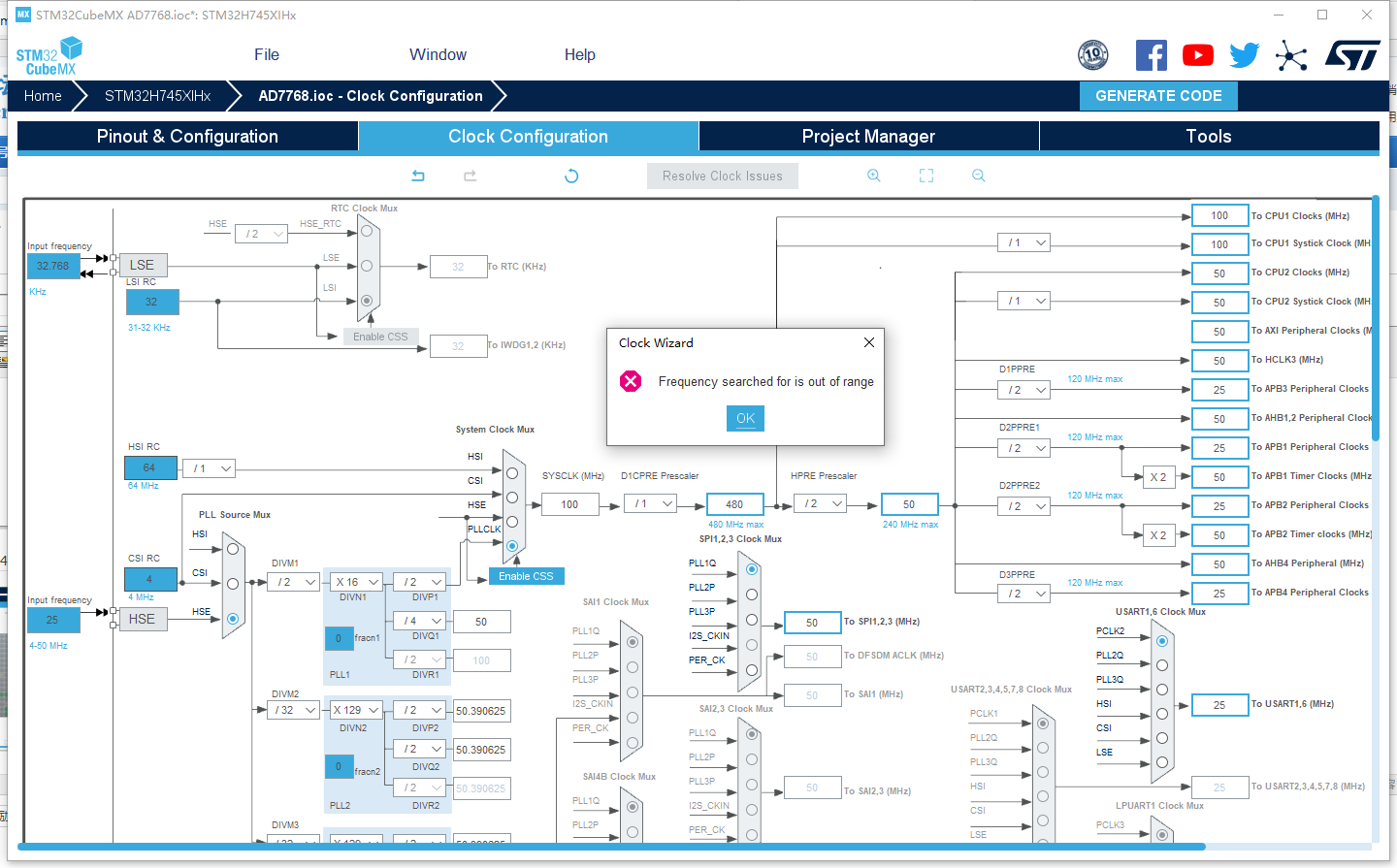Click the CPU1 Clocks 100 value field
This screenshot has width=1397, height=868.
[x=1219, y=215]
